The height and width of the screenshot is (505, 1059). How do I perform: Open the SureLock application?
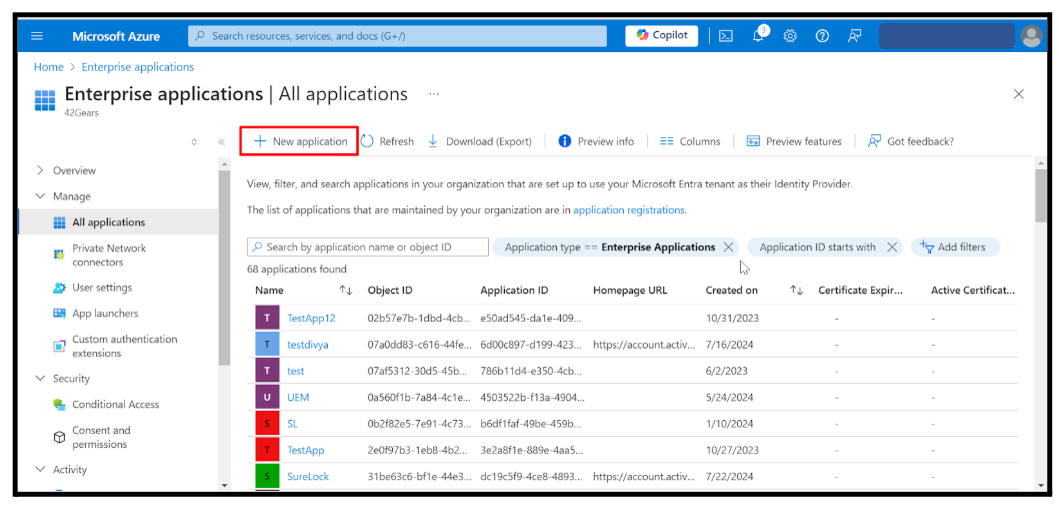(x=308, y=477)
